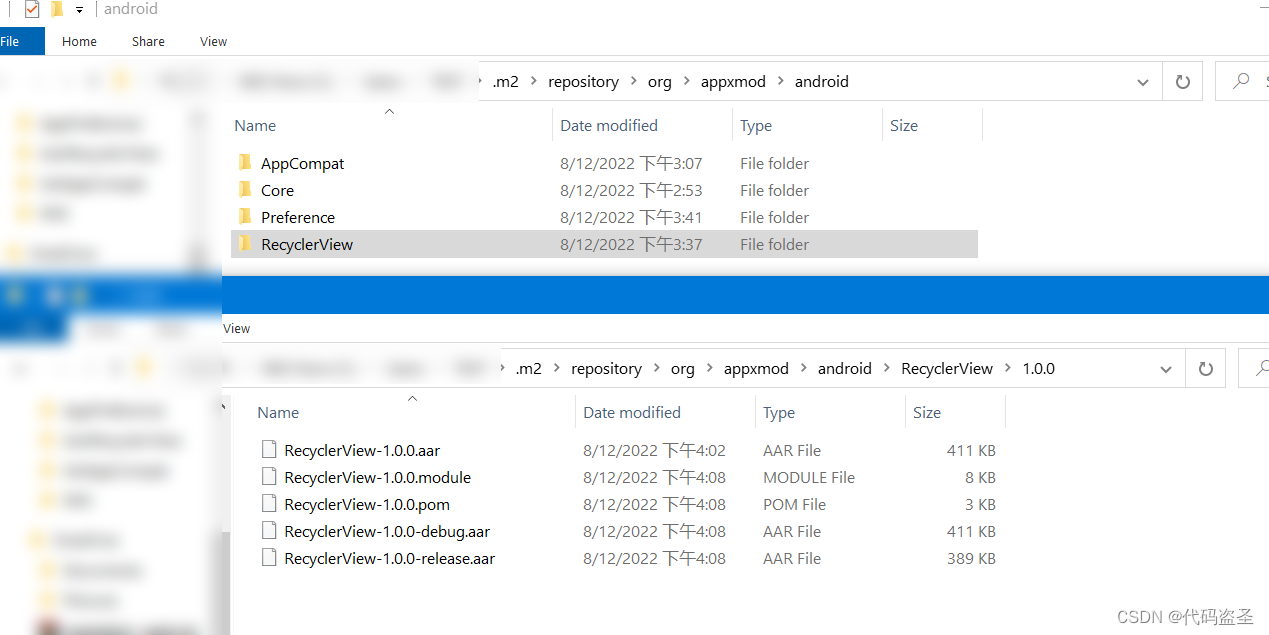This screenshot has width=1269, height=635.
Task: Expand lower address bar history dropdown
Action: coord(1166,369)
